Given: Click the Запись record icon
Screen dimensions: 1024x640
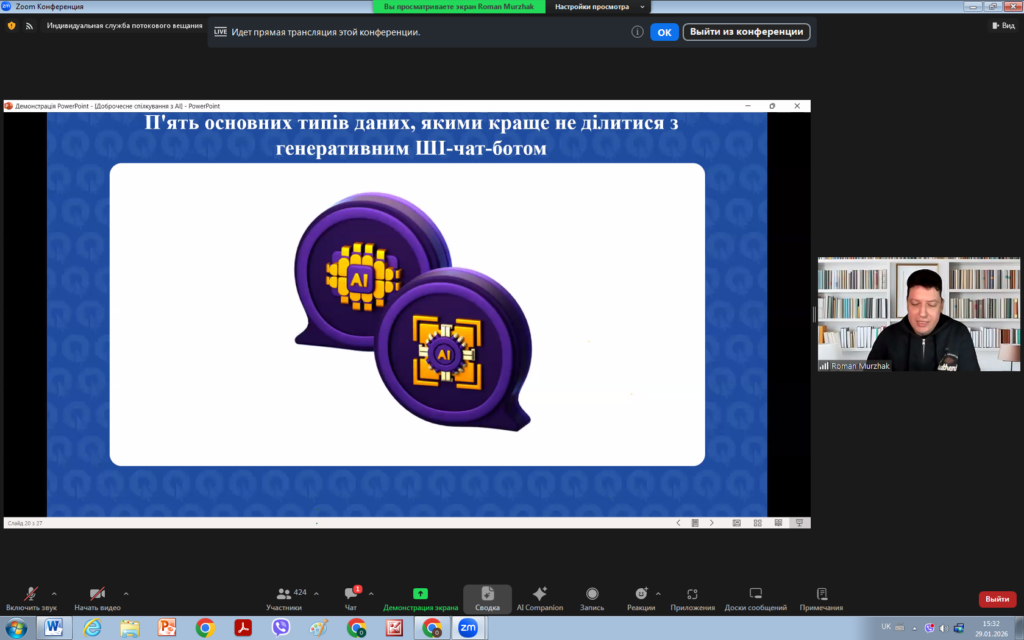Looking at the screenshot, I should click(592, 597).
